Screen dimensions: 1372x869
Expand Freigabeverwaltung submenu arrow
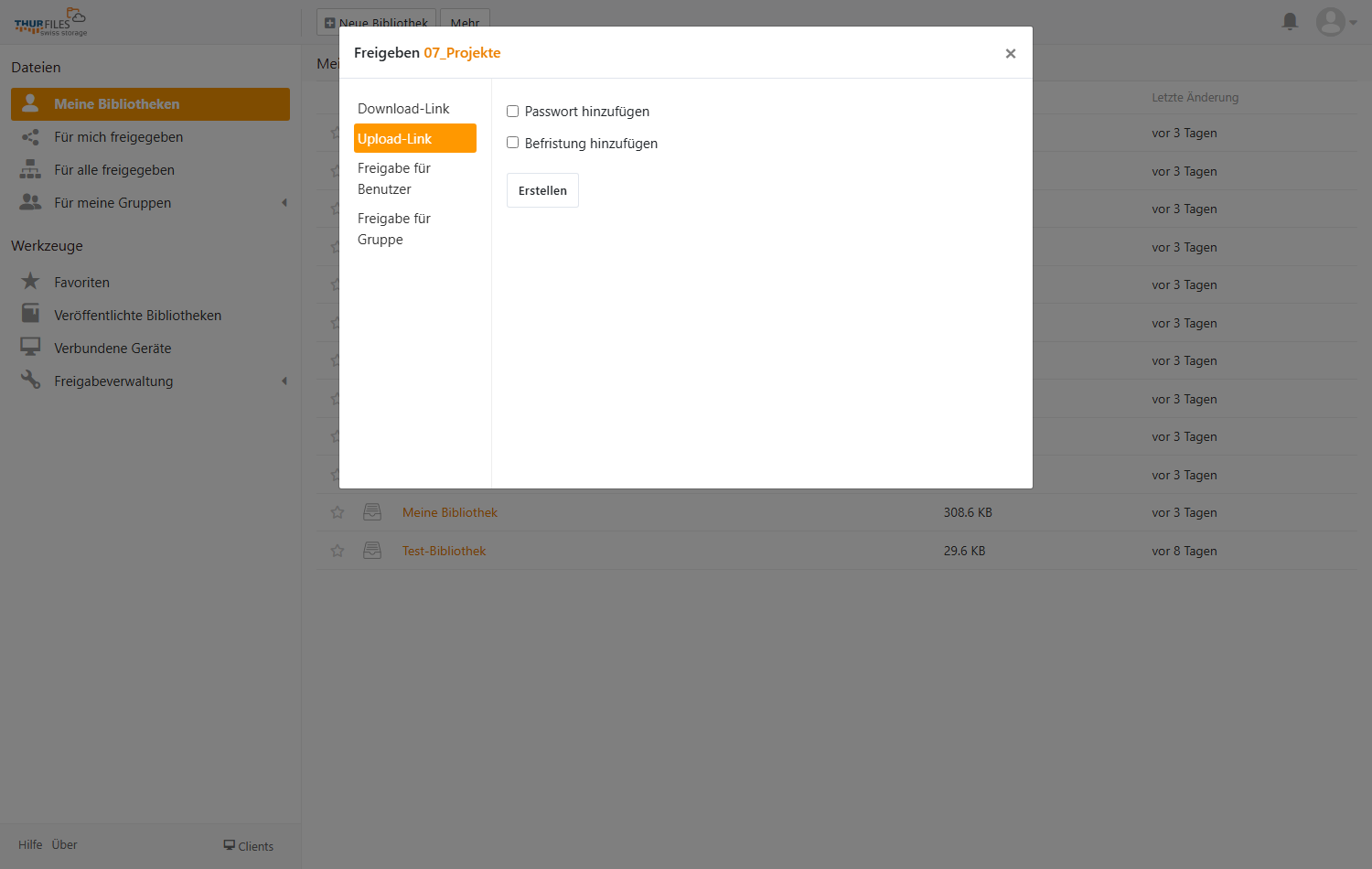[284, 381]
